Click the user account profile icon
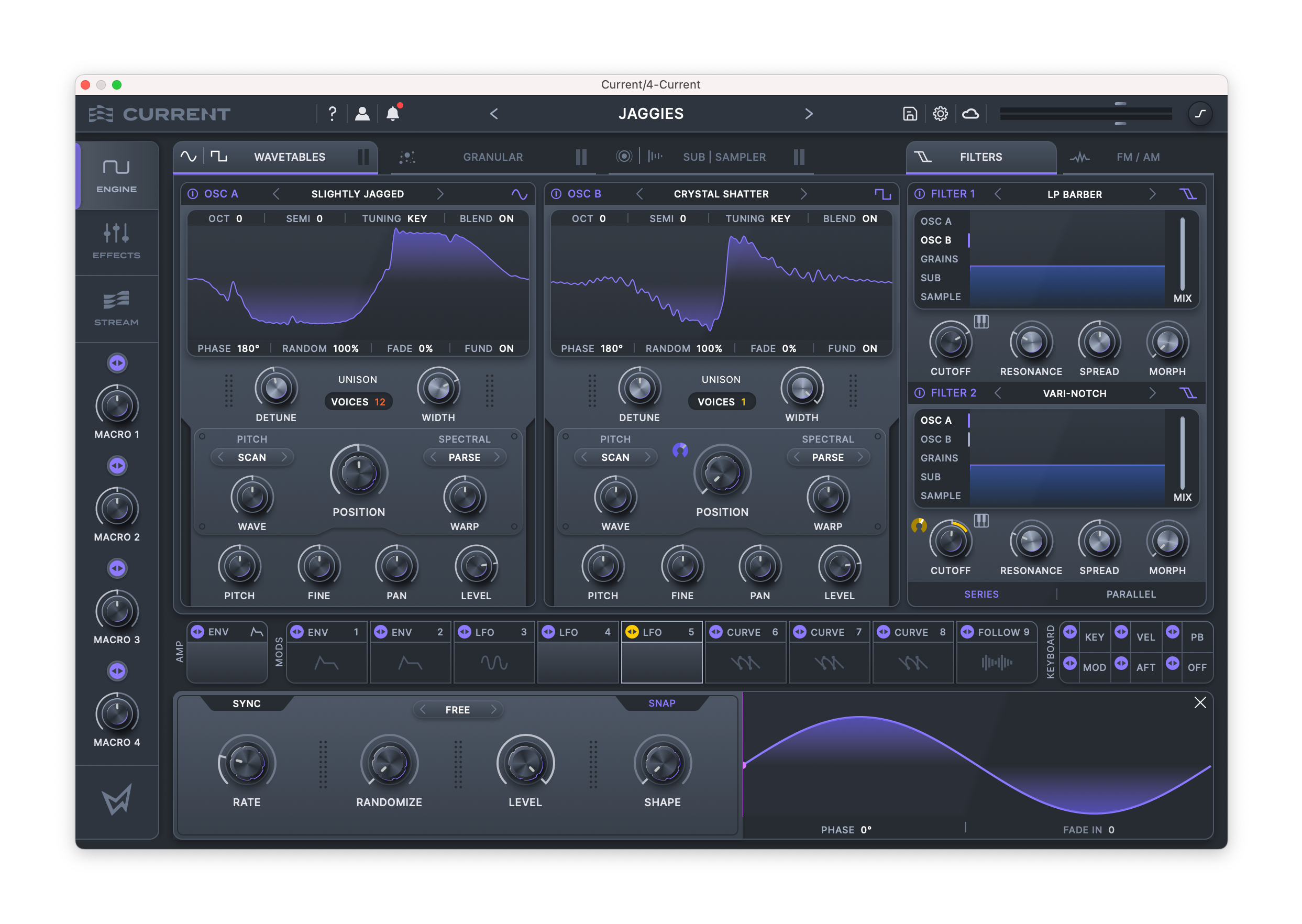The width and height of the screenshot is (1302, 924). tap(362, 114)
